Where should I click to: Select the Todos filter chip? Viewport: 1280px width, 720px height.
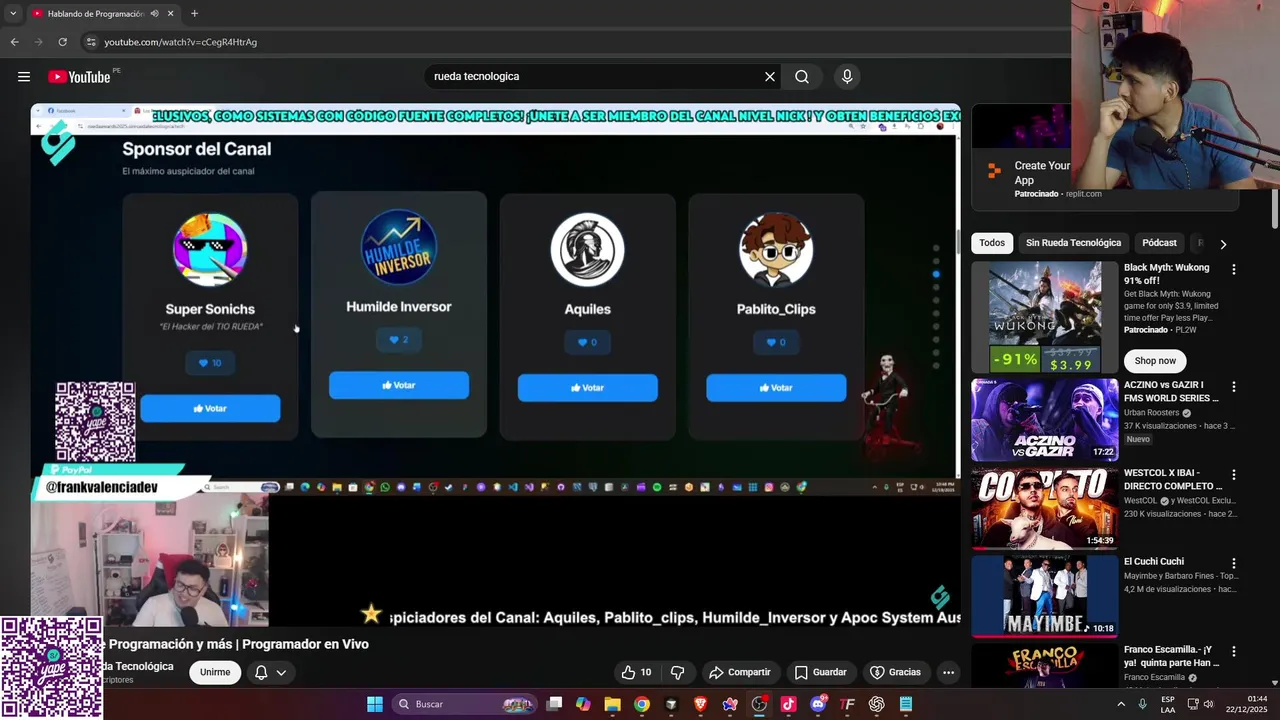pyautogui.click(x=992, y=243)
